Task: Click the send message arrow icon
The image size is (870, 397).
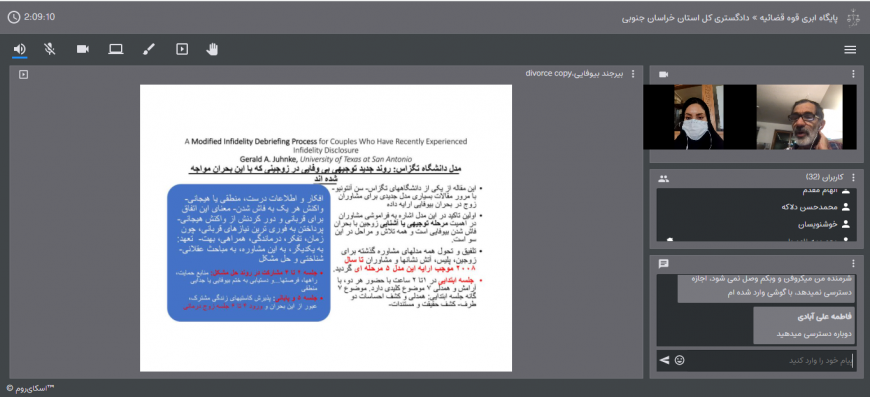Action: coord(664,360)
